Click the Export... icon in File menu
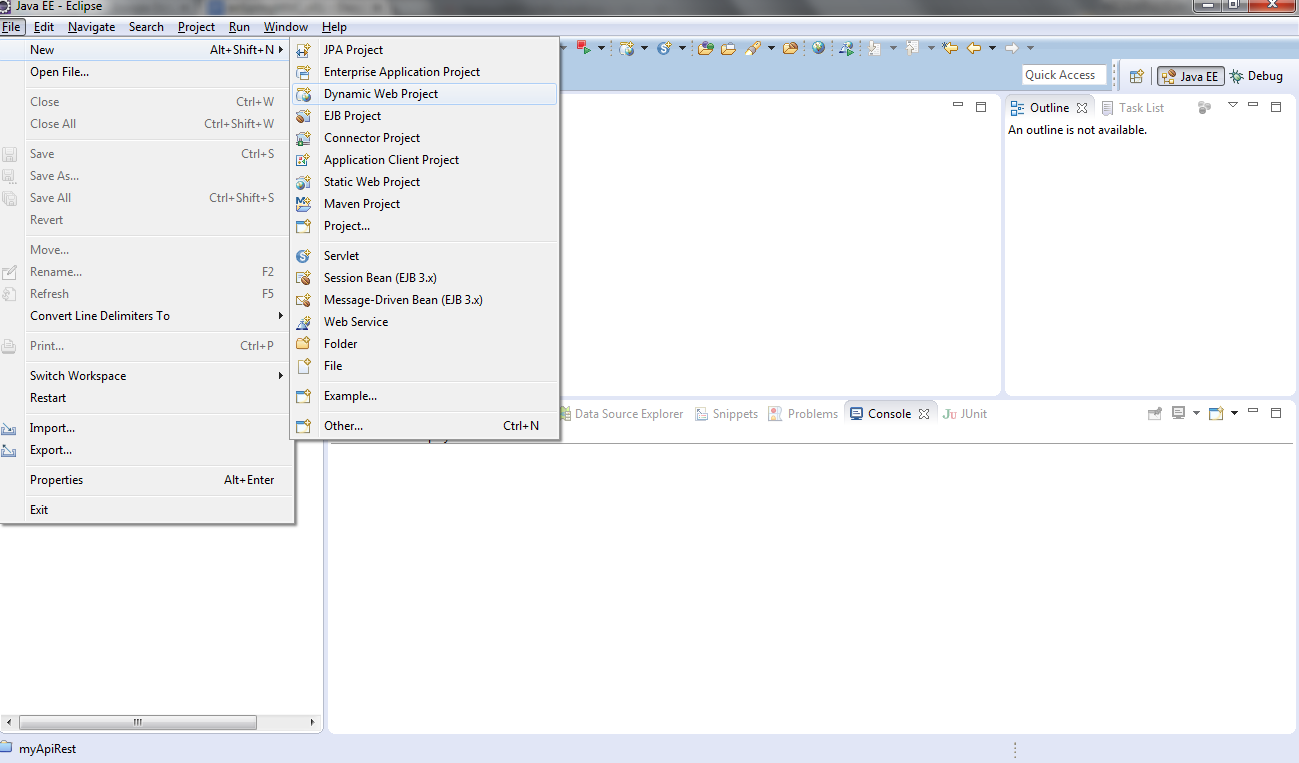 pyautogui.click(x=10, y=450)
